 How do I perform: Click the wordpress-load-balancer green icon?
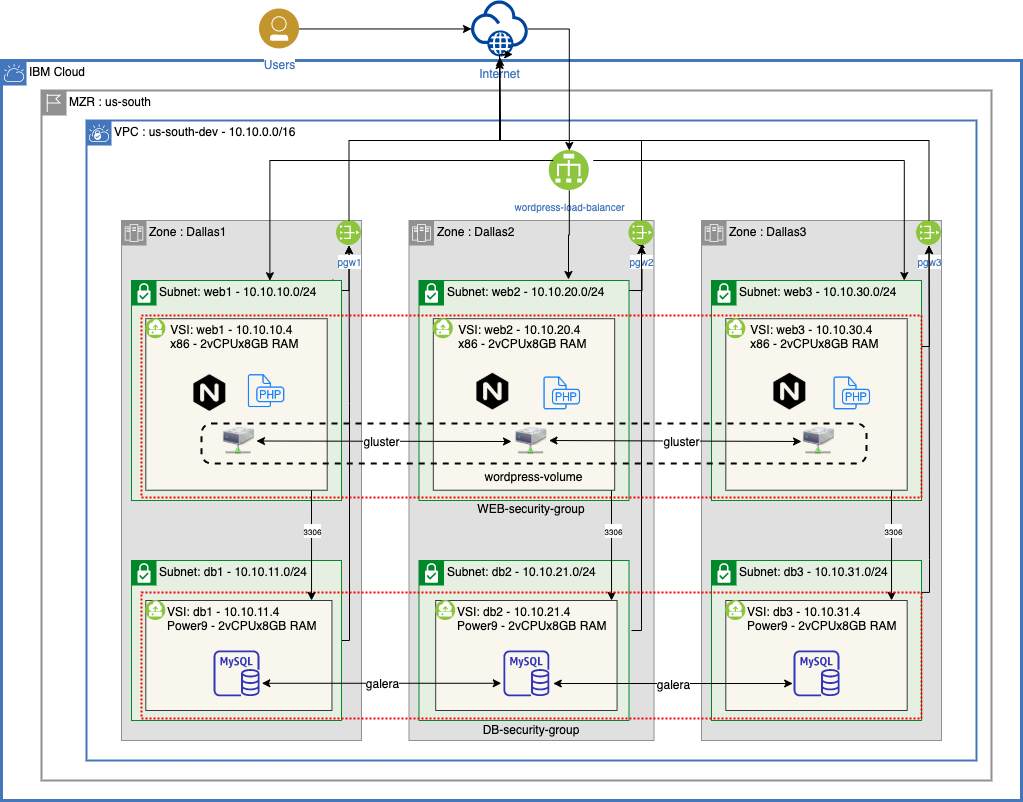coord(569,170)
